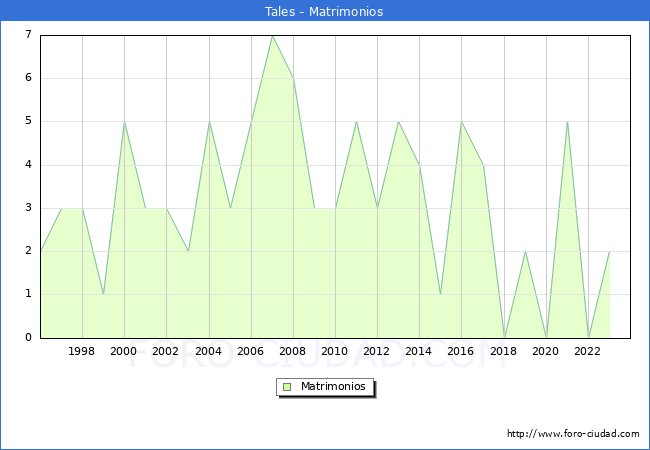
Task: Click the x-axis label 2002
Action: (165, 351)
